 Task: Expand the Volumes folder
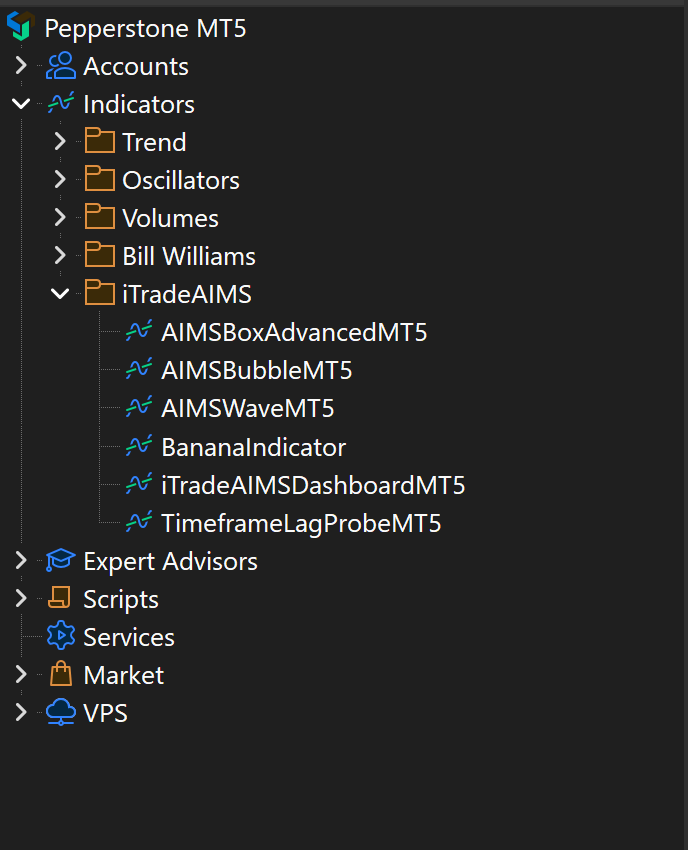point(60,217)
